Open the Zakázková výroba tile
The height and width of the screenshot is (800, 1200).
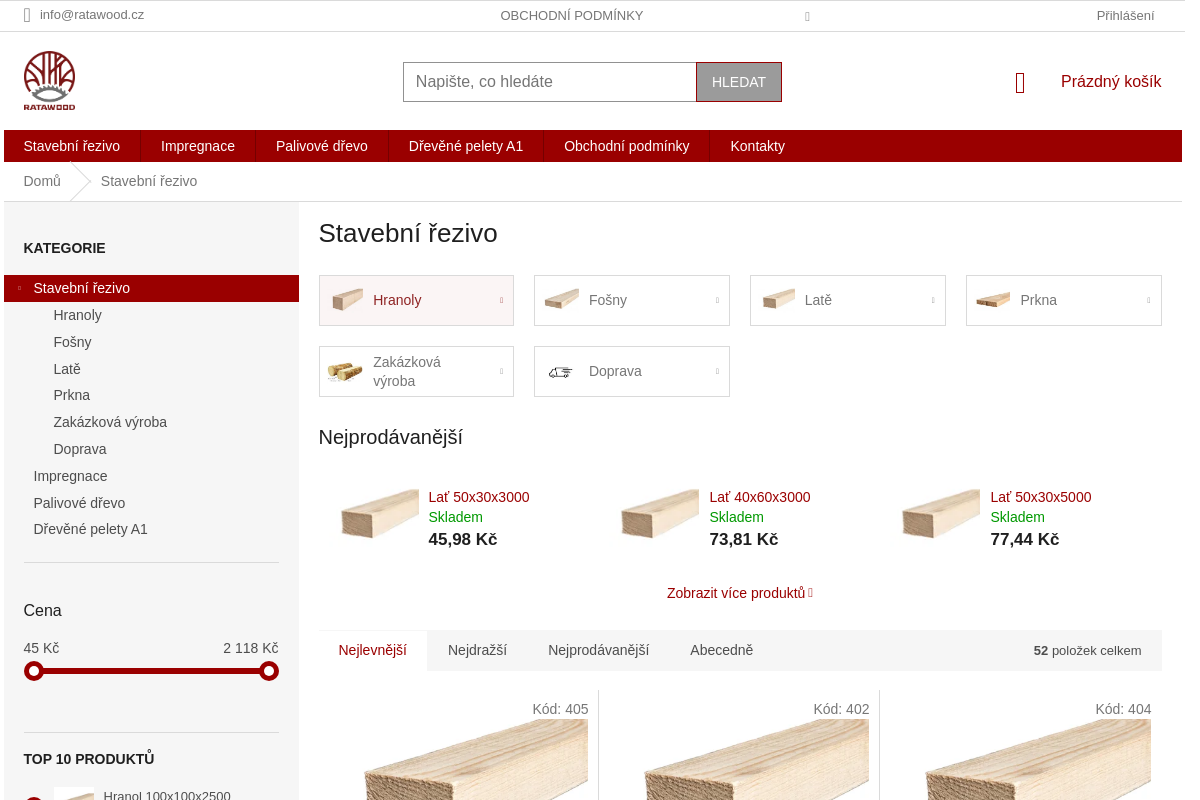coord(416,371)
